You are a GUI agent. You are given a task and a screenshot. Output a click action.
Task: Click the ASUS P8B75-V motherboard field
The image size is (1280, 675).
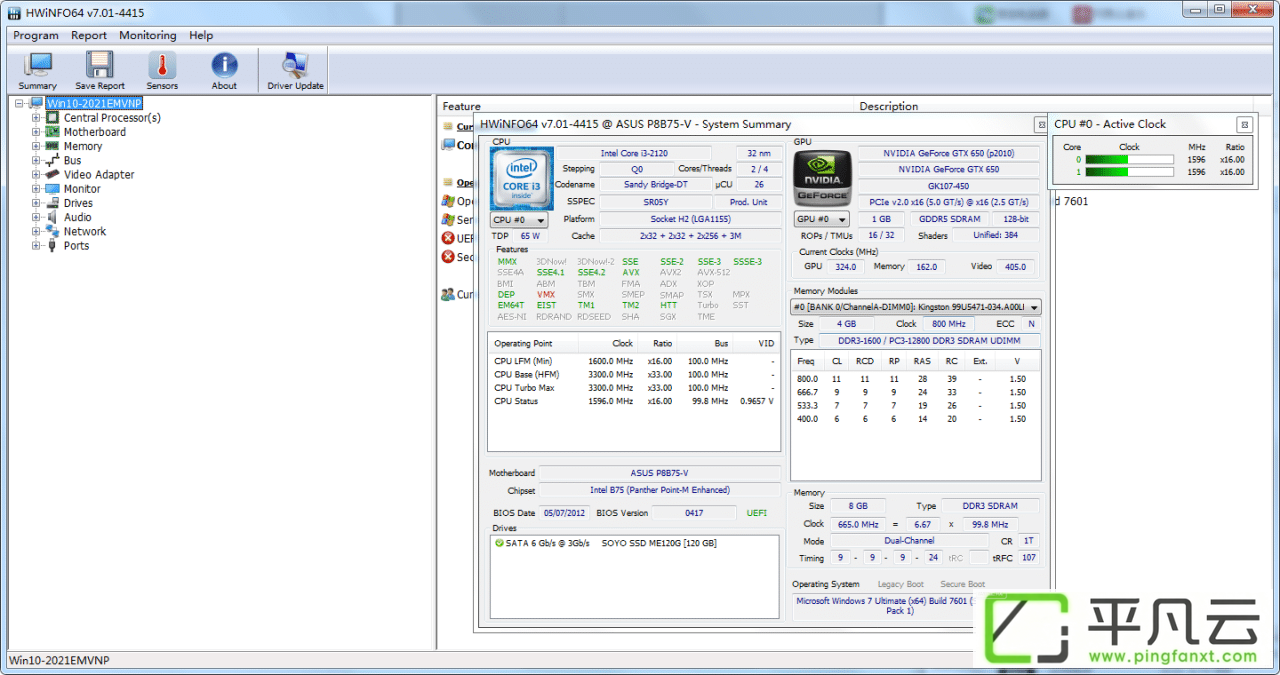point(659,473)
